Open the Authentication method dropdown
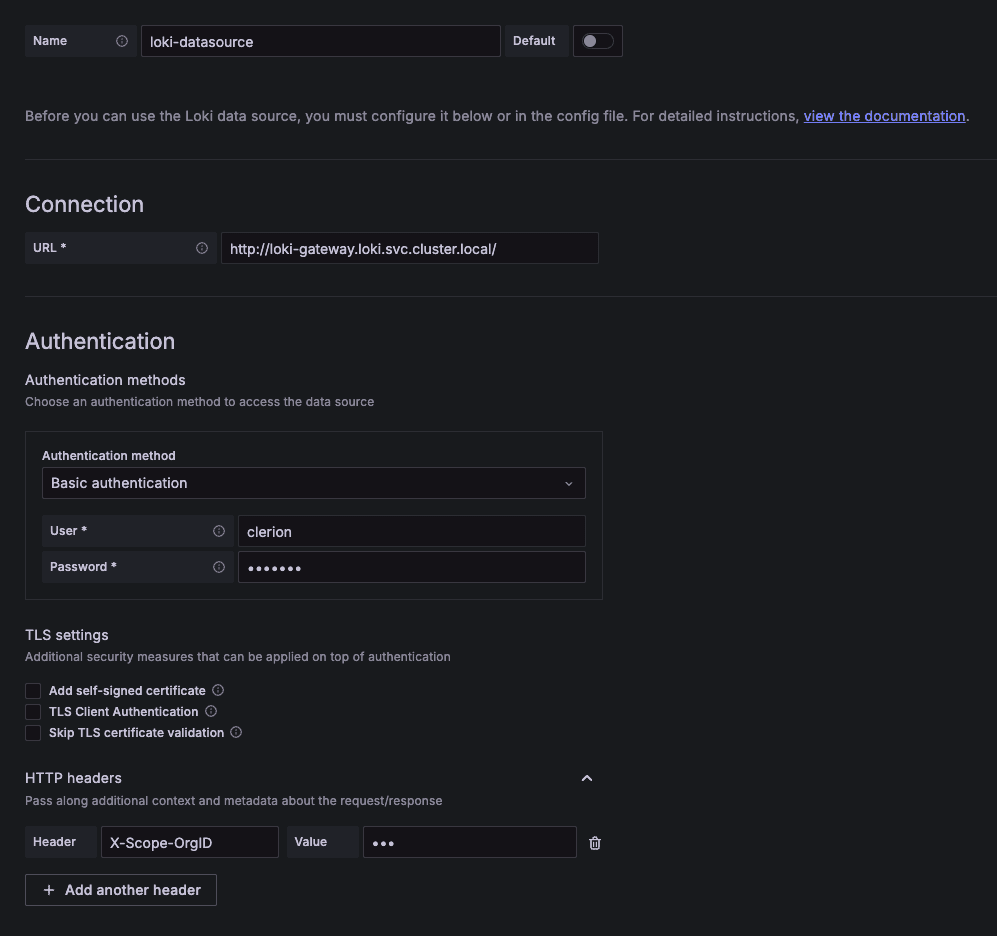This screenshot has height=936, width=997. pos(313,483)
